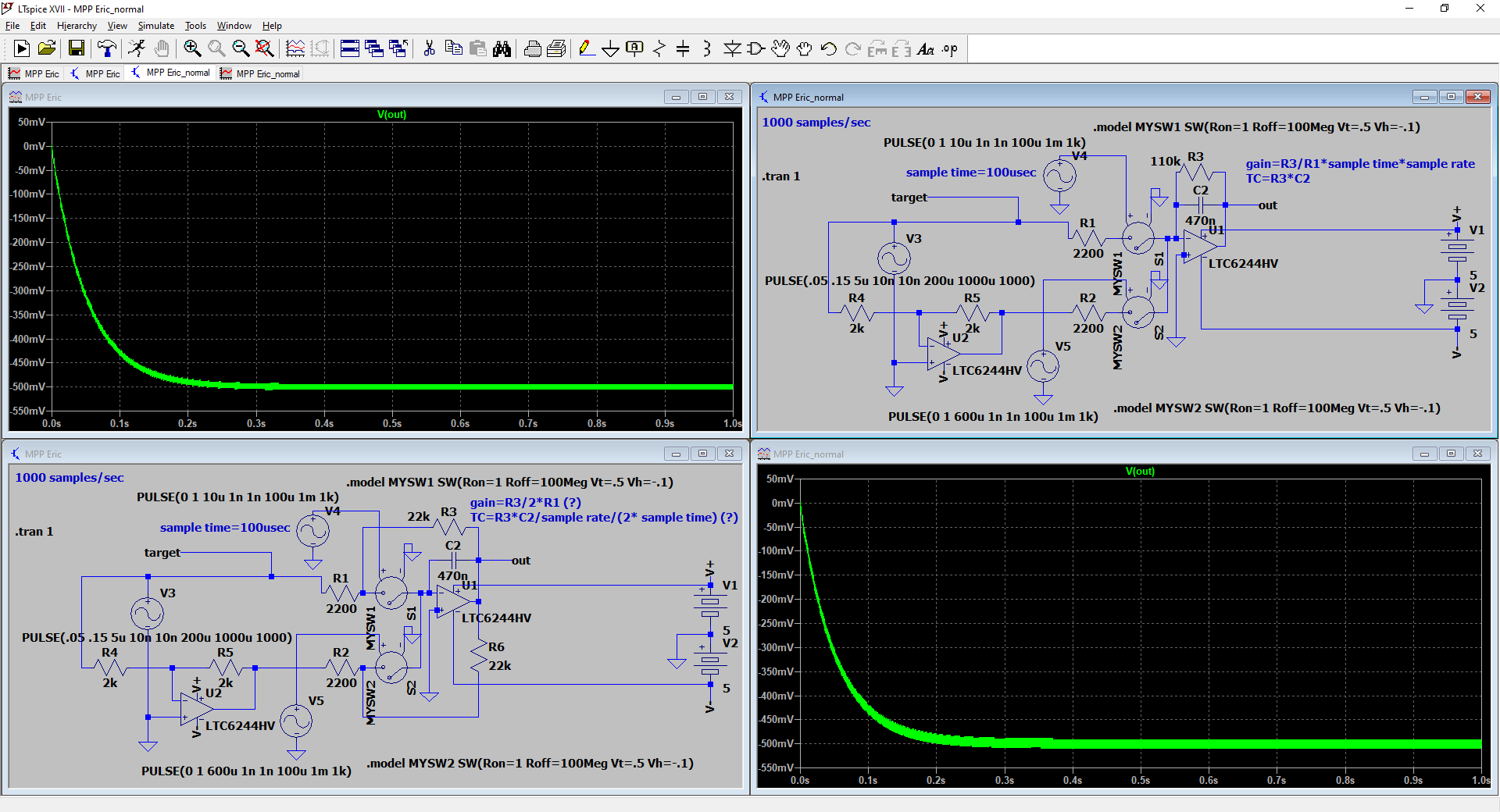
Task: Select the Capacitor placement tool
Action: pyautogui.click(x=683, y=49)
